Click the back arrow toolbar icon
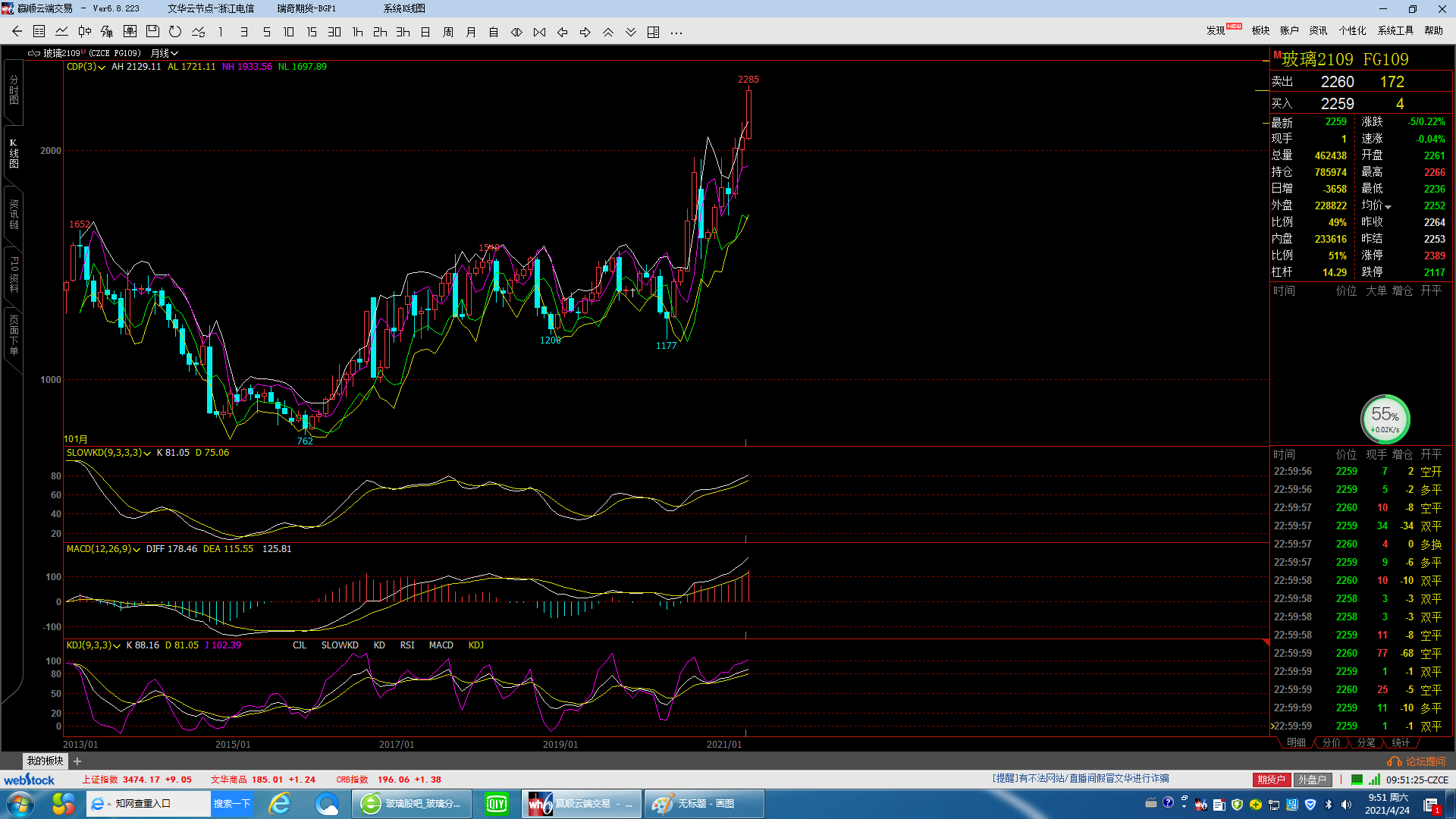1456x819 pixels. click(x=17, y=32)
